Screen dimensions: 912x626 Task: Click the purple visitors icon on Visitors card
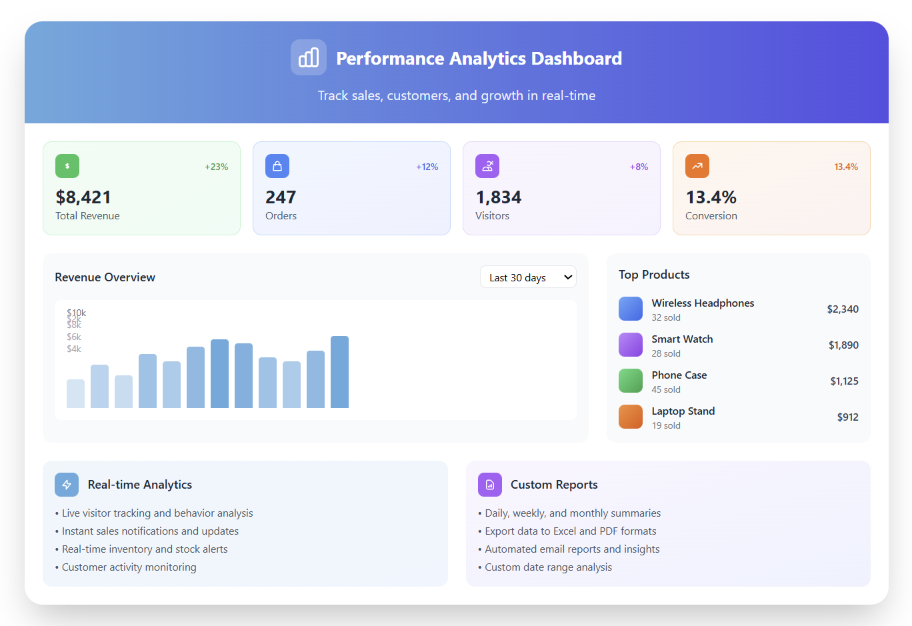coord(487,166)
